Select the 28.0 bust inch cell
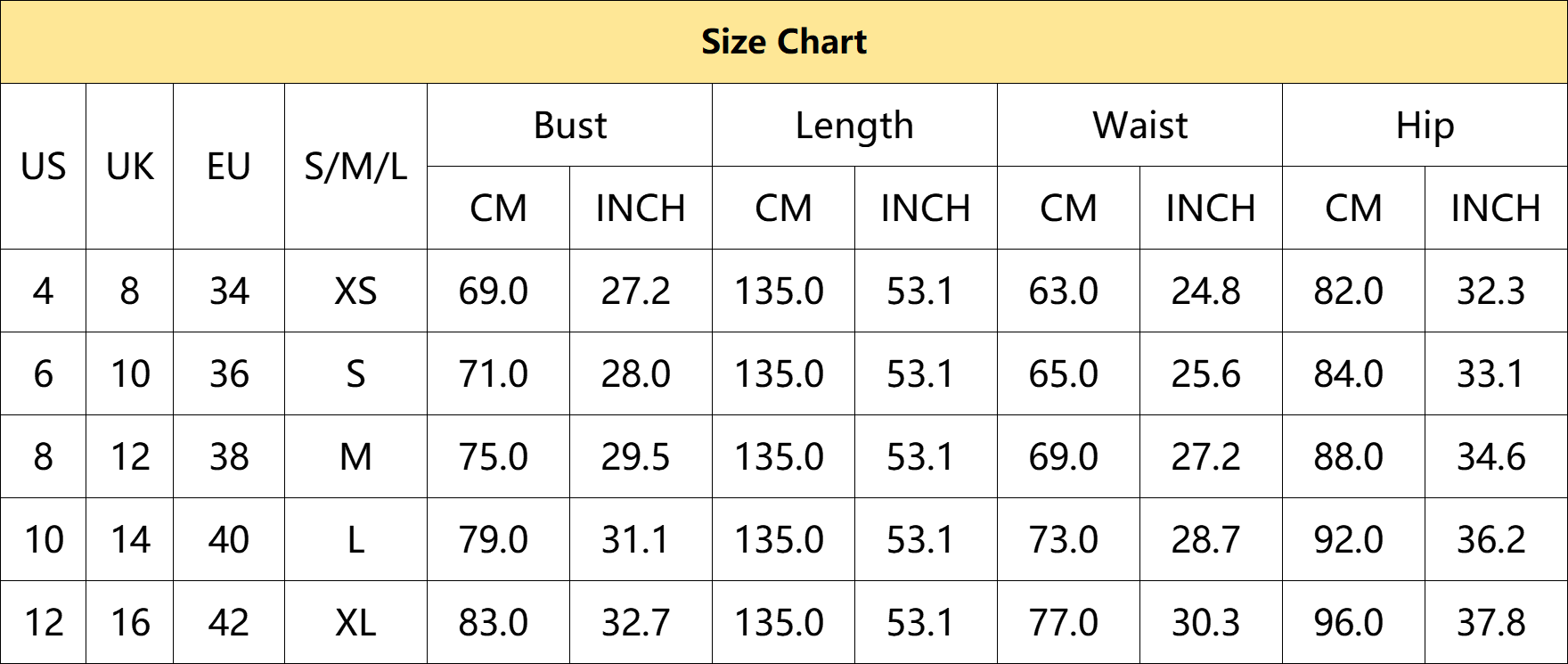This screenshot has height=664, width=1568. (x=635, y=374)
